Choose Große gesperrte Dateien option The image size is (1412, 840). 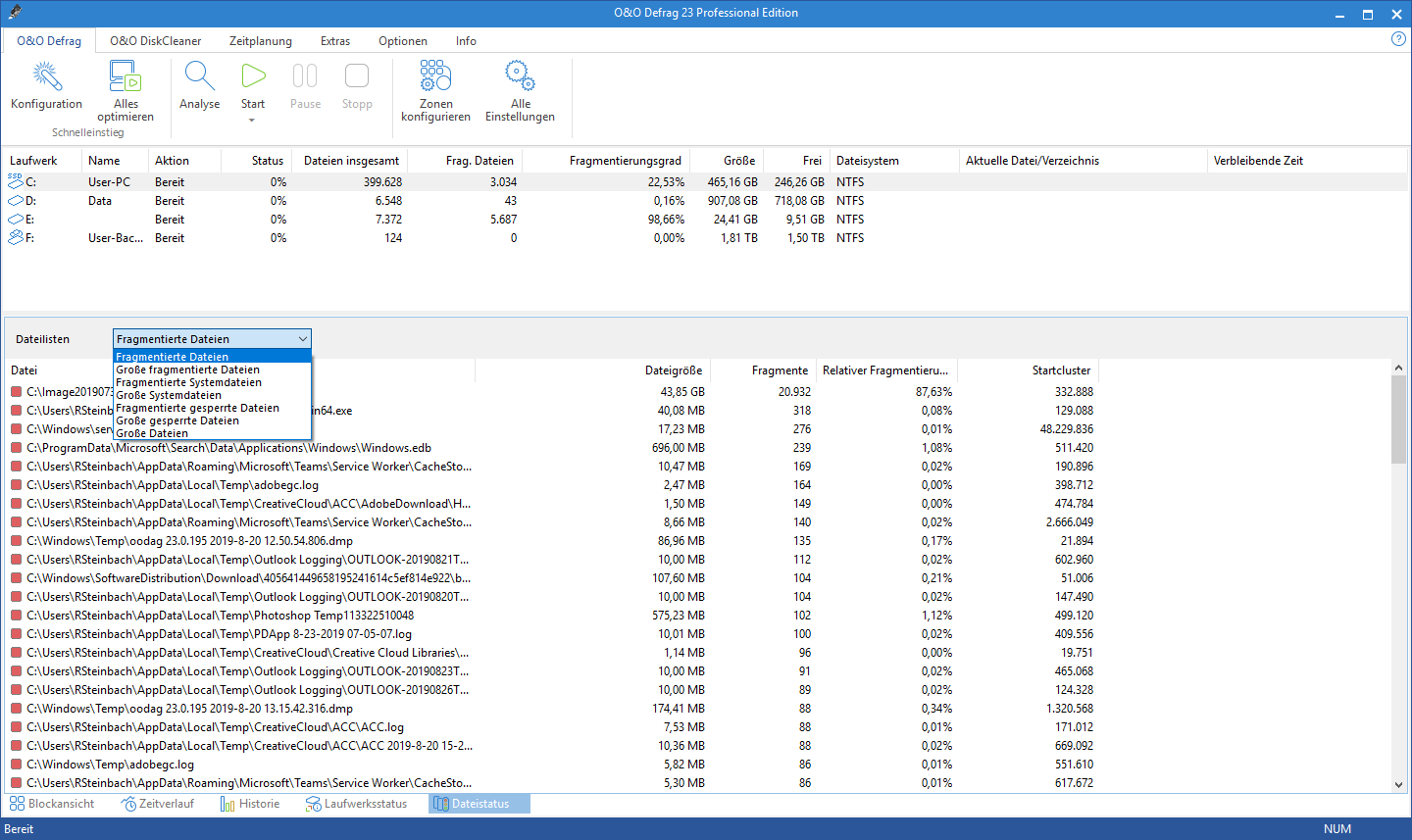(x=213, y=420)
